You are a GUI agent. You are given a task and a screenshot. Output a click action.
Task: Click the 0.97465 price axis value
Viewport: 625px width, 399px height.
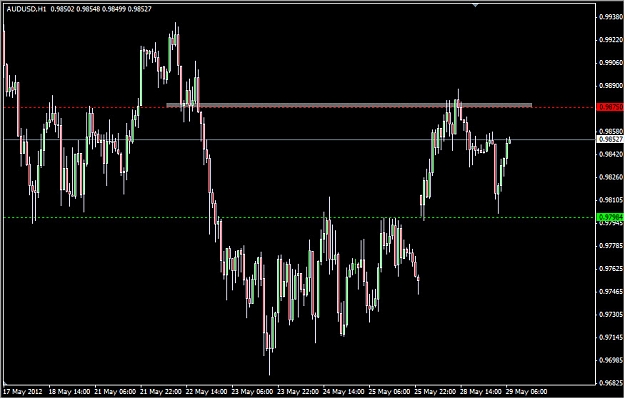[x=611, y=292]
